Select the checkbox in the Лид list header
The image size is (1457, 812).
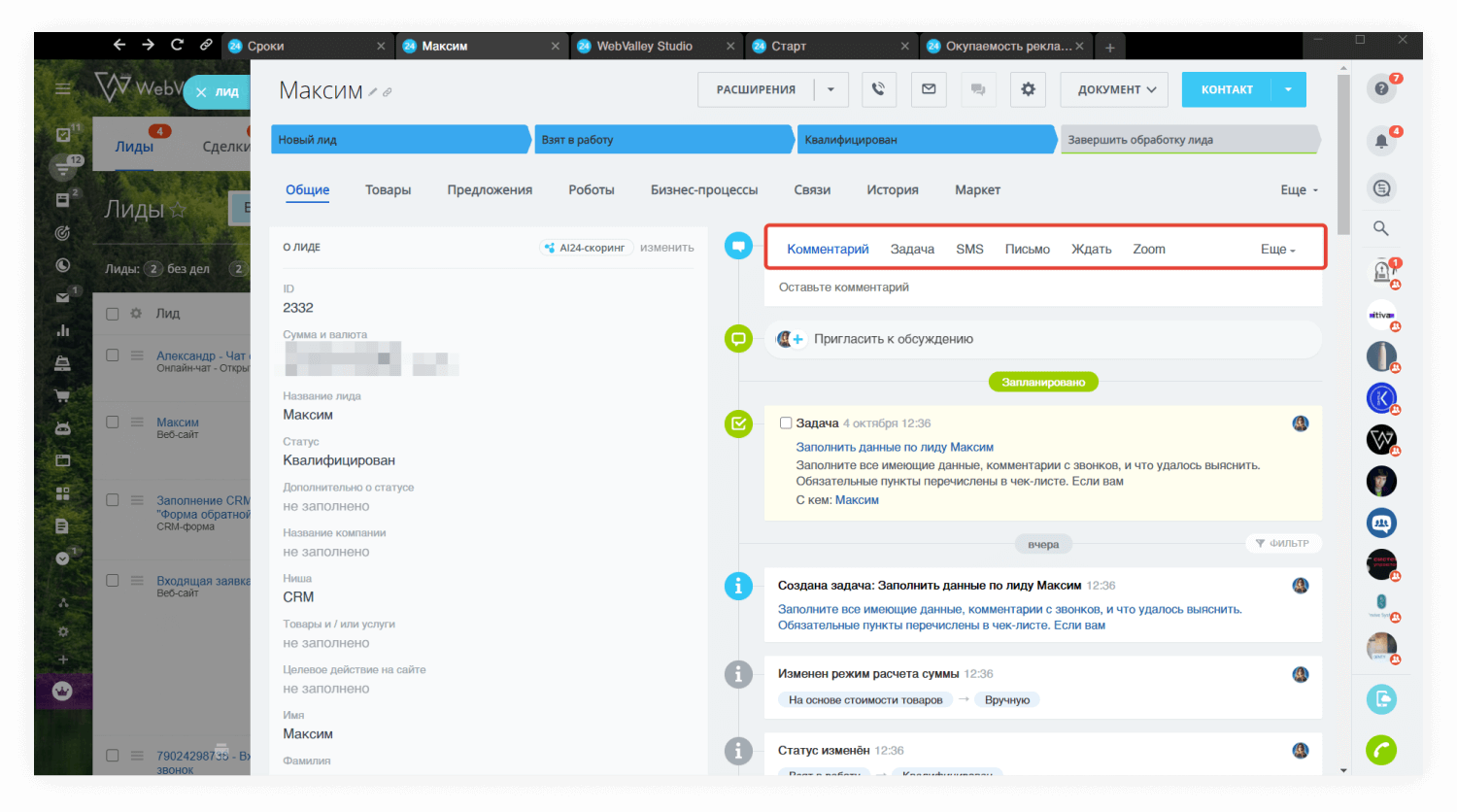pos(111,313)
